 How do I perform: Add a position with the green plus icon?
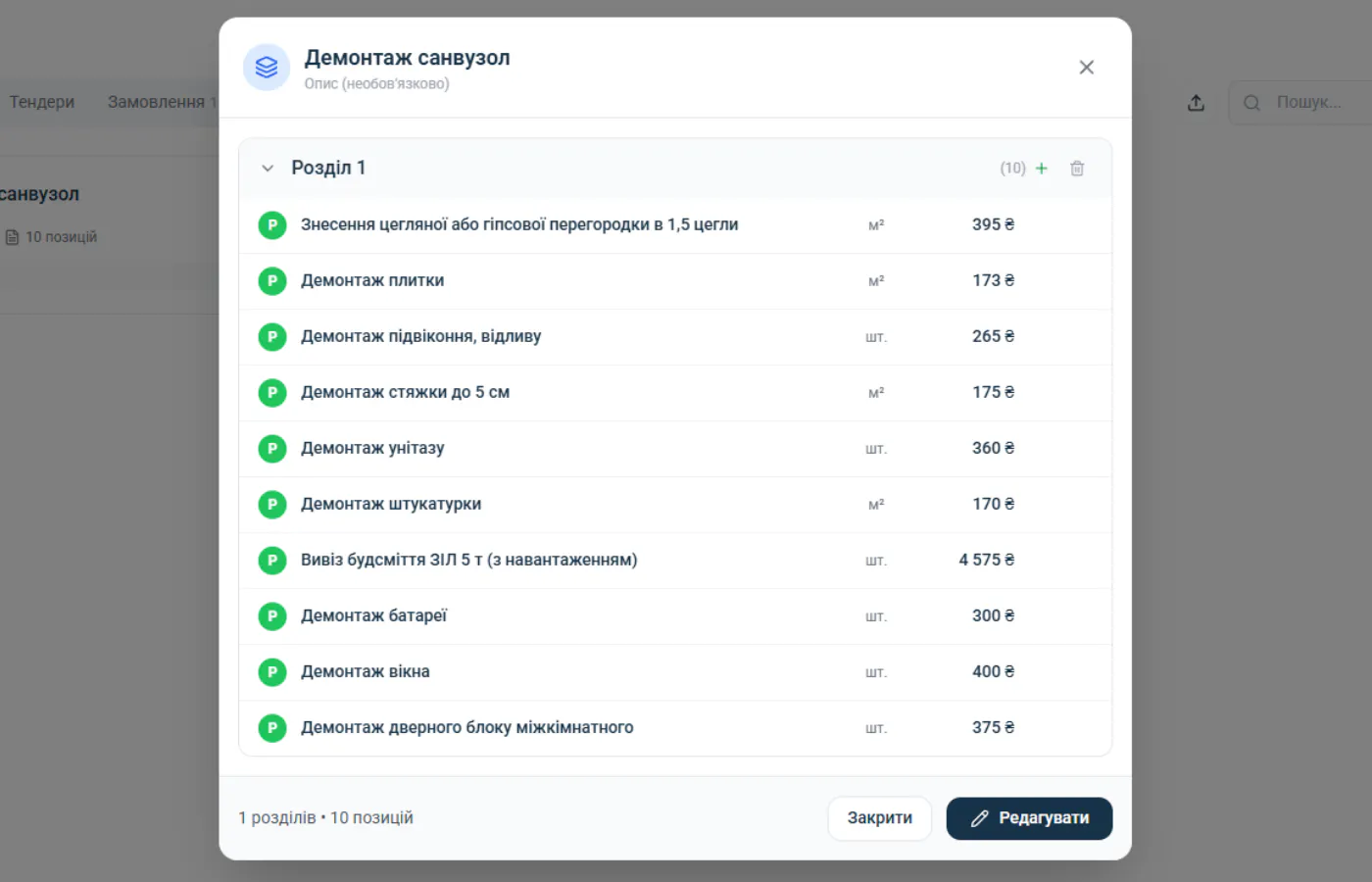pyautogui.click(x=1042, y=169)
